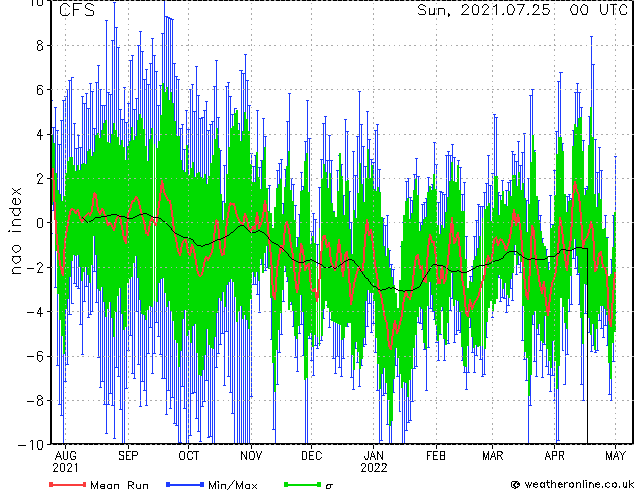
Task: Click the 2021 year label
Action: pos(66,468)
